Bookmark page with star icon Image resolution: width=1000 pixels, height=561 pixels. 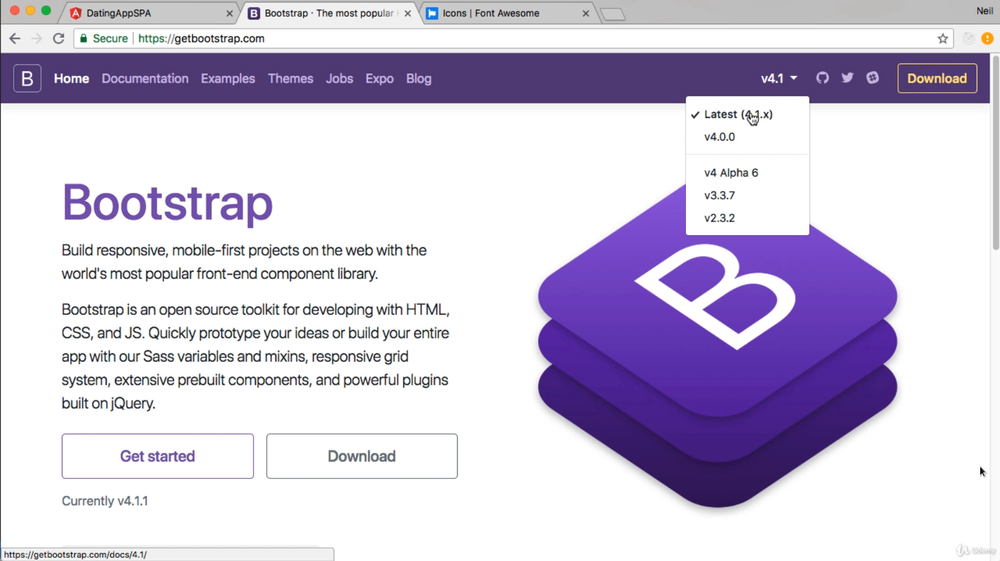943,38
